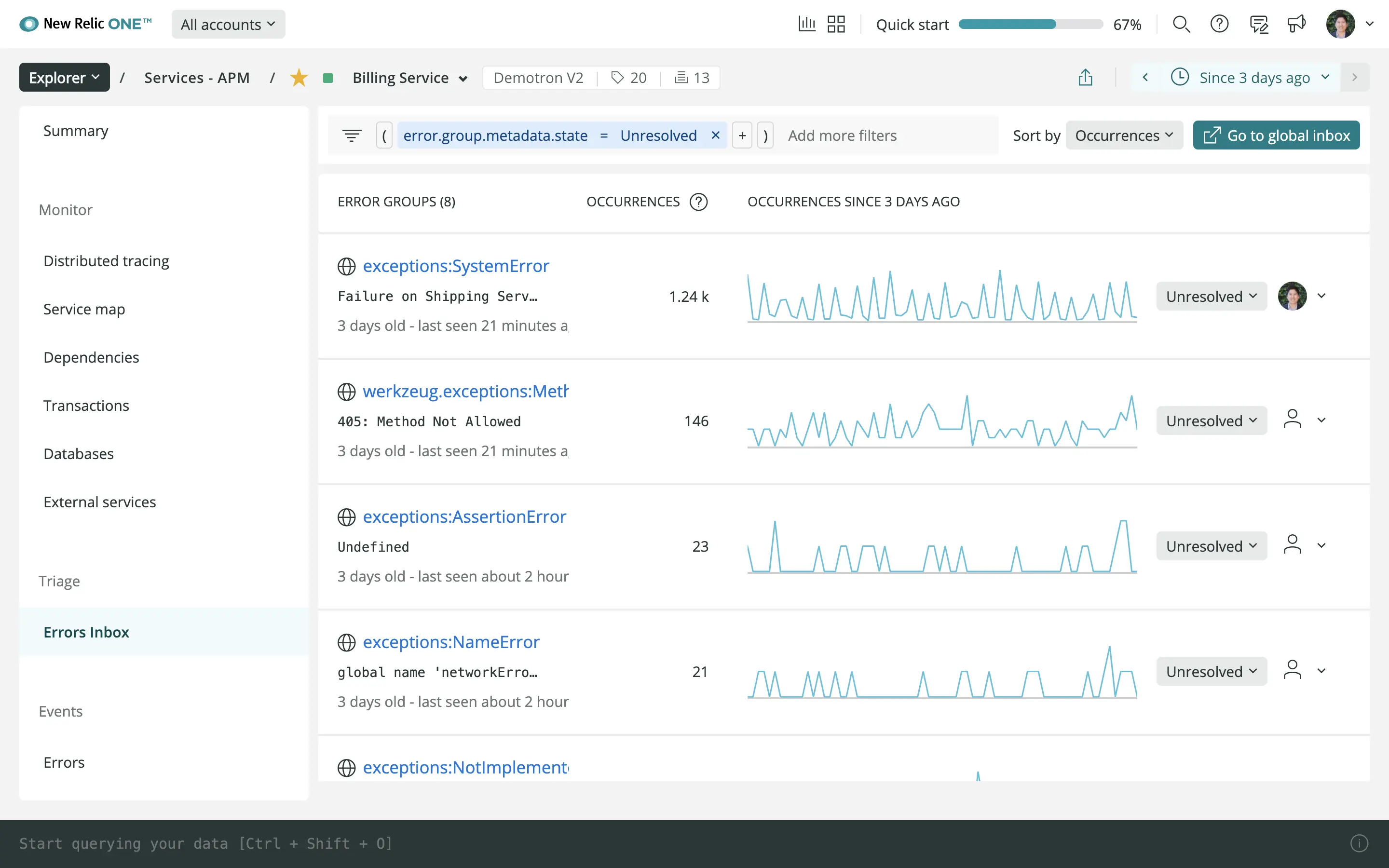Open the announcements megaphone icon
The width and height of the screenshot is (1389, 868).
point(1296,24)
